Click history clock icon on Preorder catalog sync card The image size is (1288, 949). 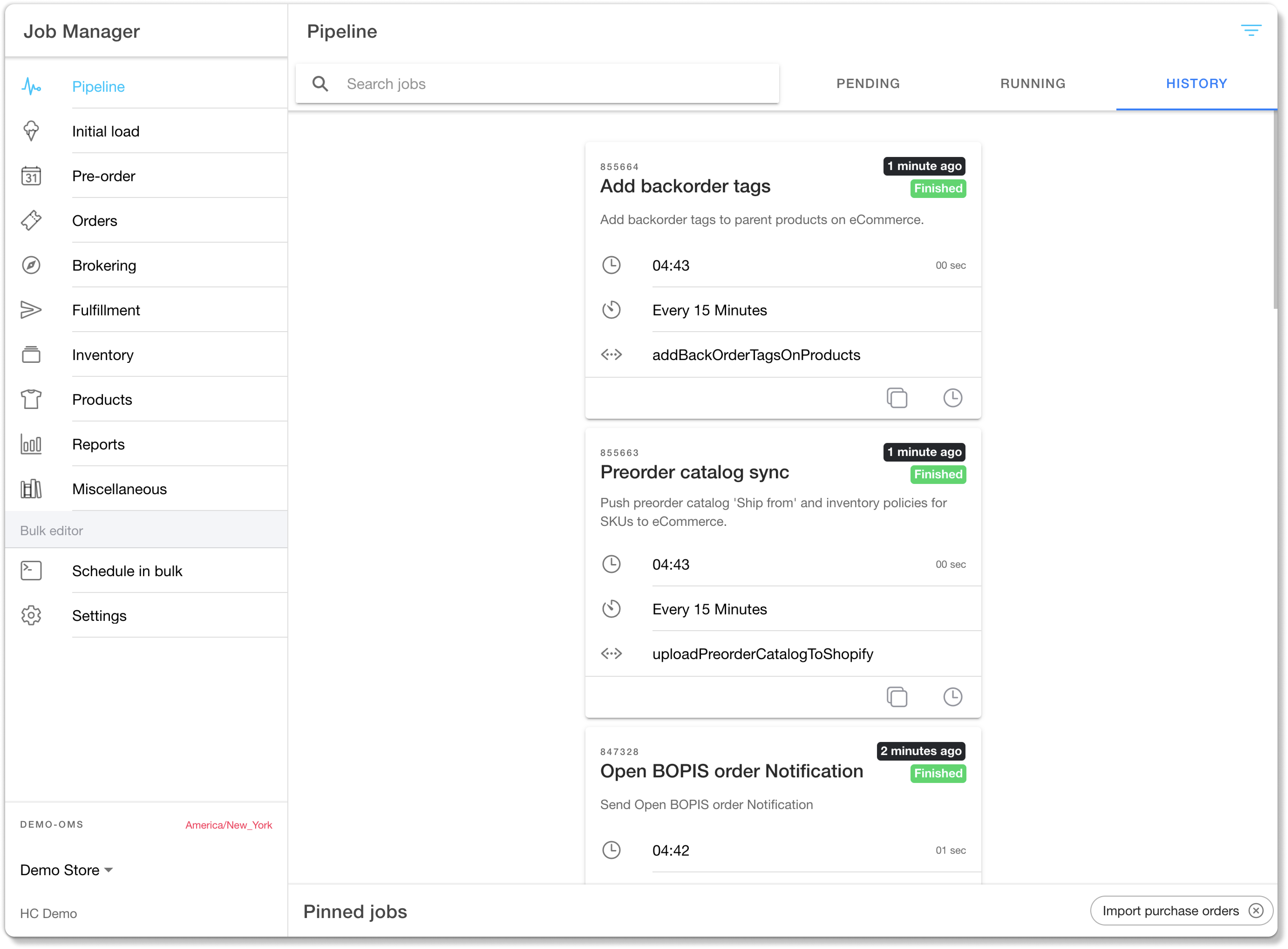pyautogui.click(x=952, y=697)
